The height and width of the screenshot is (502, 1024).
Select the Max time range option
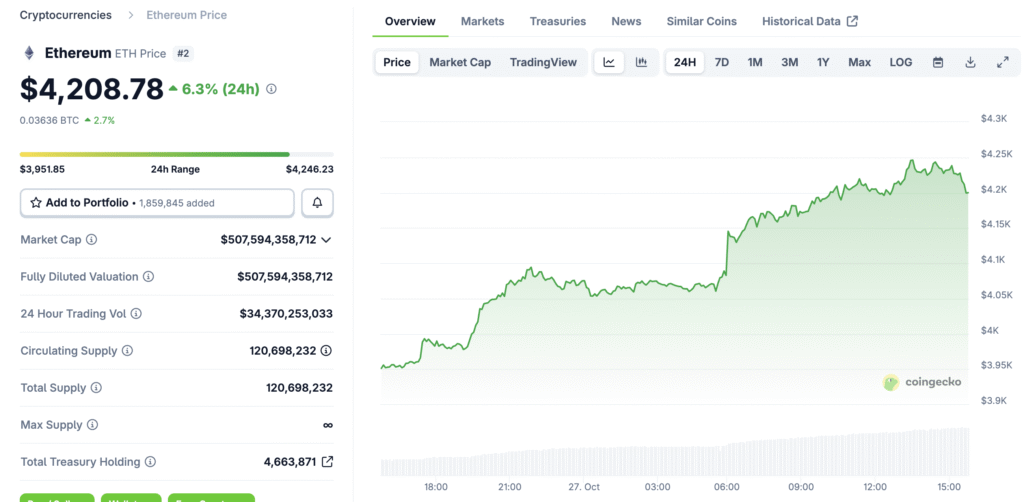tap(859, 62)
